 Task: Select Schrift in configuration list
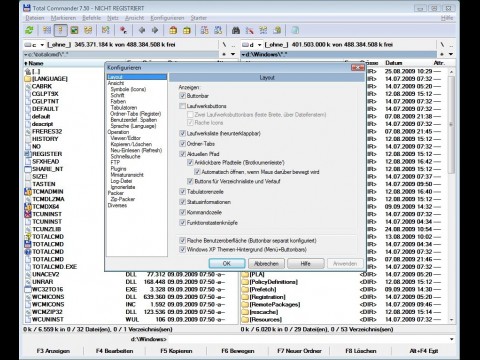pos(117,95)
